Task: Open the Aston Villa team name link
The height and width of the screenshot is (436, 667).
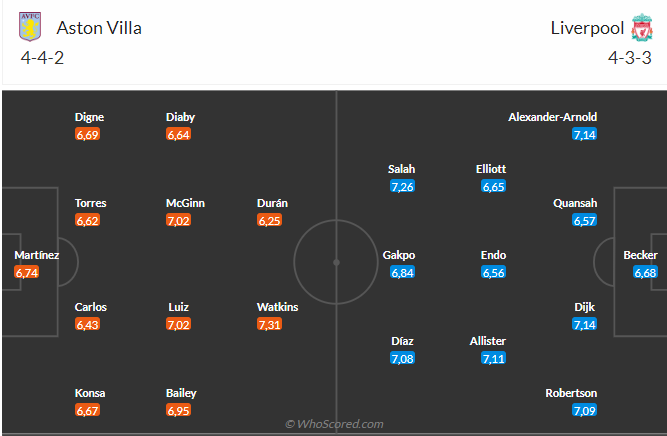Action: click(99, 28)
